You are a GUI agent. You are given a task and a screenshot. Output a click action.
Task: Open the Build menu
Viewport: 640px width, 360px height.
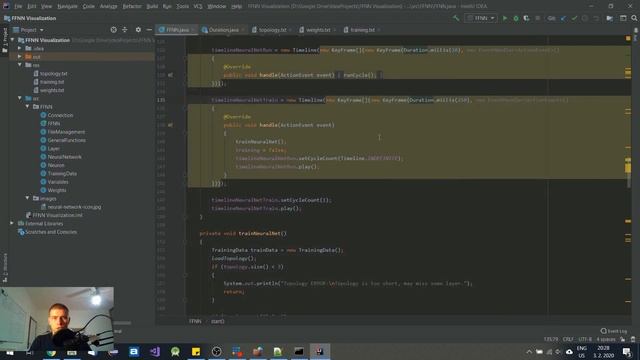[x=152, y=6]
